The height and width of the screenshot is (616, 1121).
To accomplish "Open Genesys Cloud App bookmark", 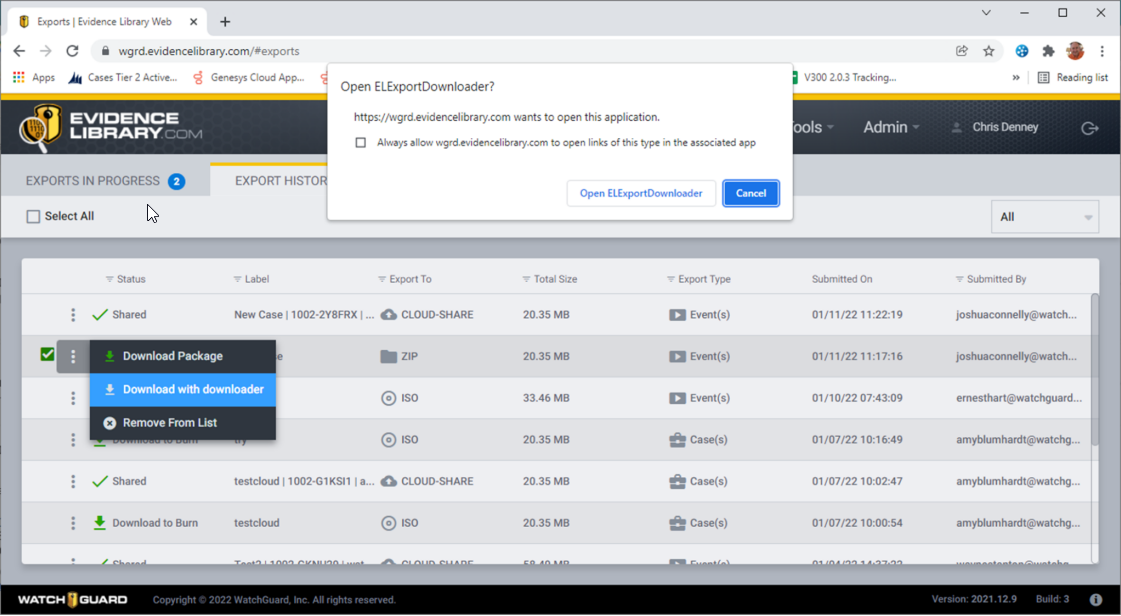I will 249,77.
